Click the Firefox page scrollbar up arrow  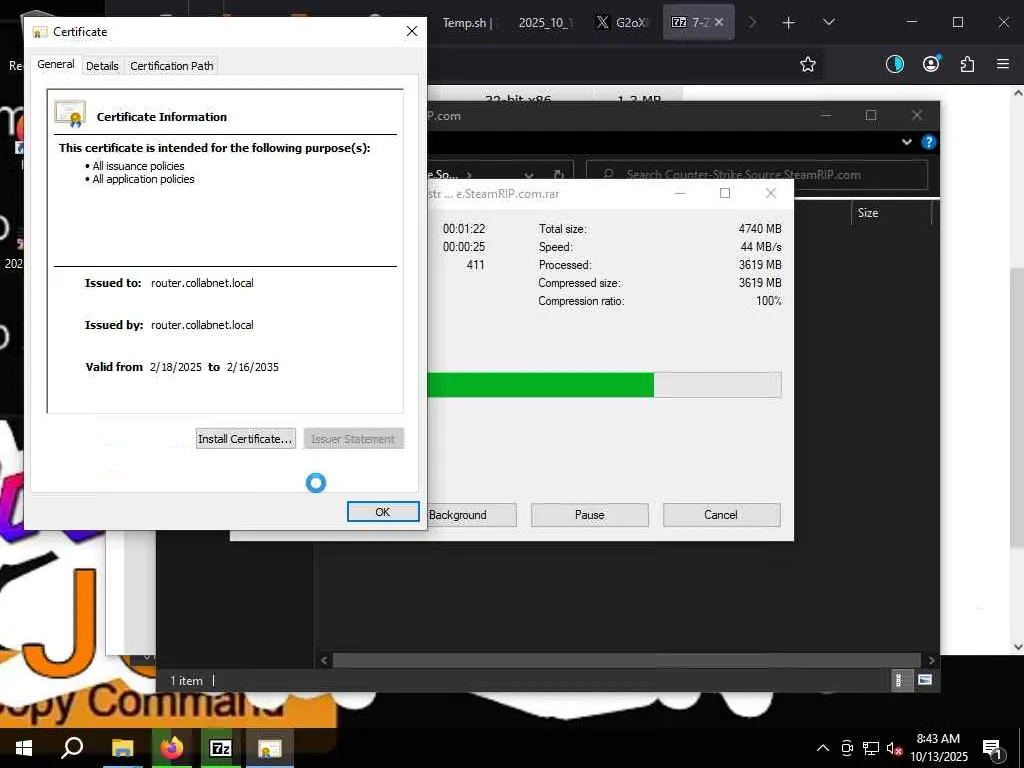[1017, 93]
